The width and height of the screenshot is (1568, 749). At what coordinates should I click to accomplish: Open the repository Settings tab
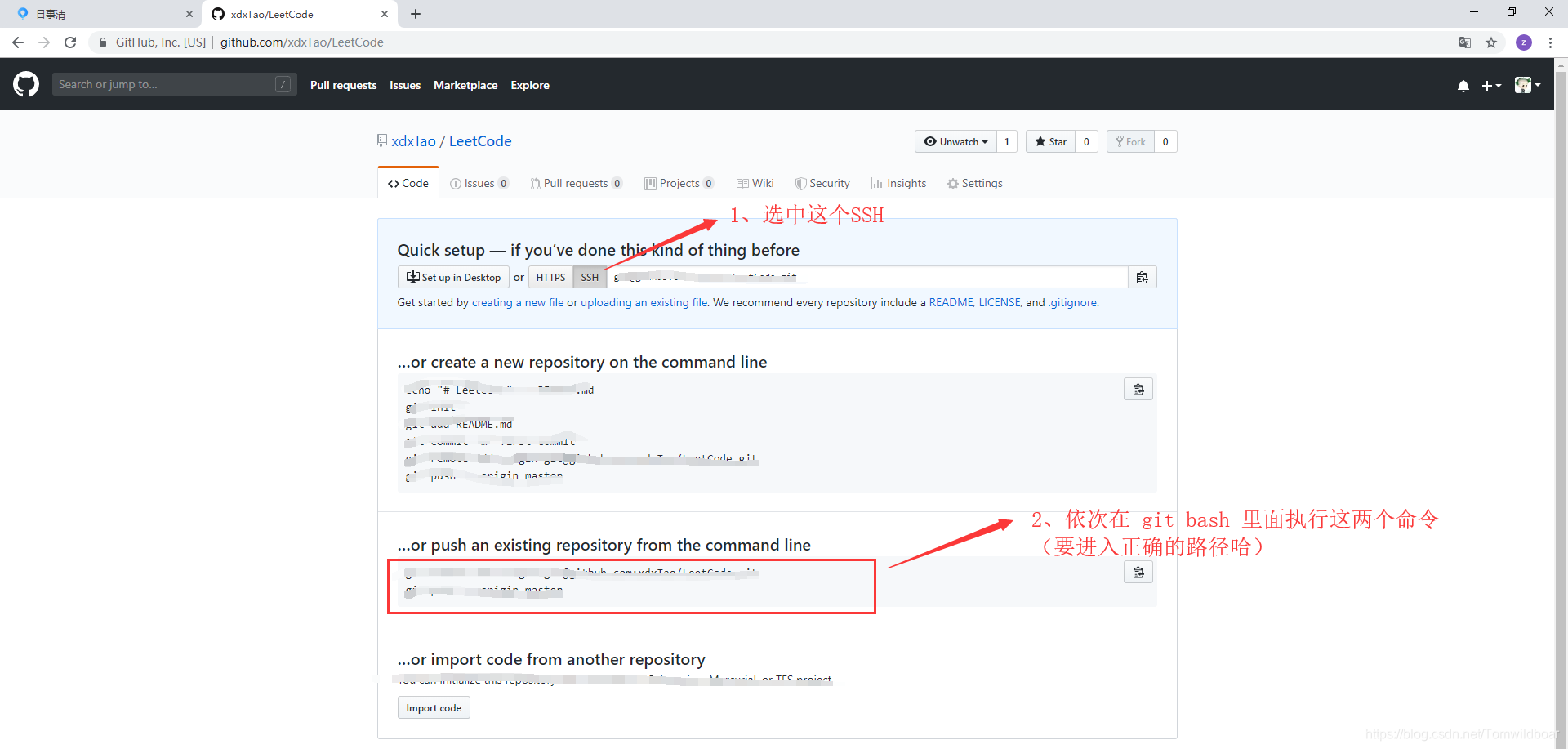point(975,183)
